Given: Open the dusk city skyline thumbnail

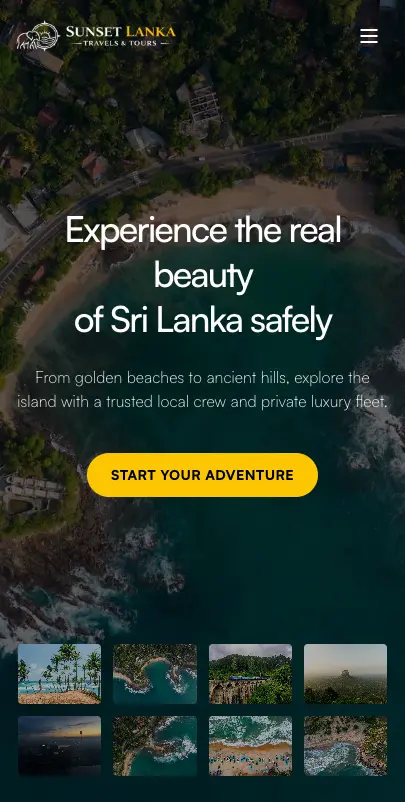Looking at the screenshot, I should coord(59,746).
